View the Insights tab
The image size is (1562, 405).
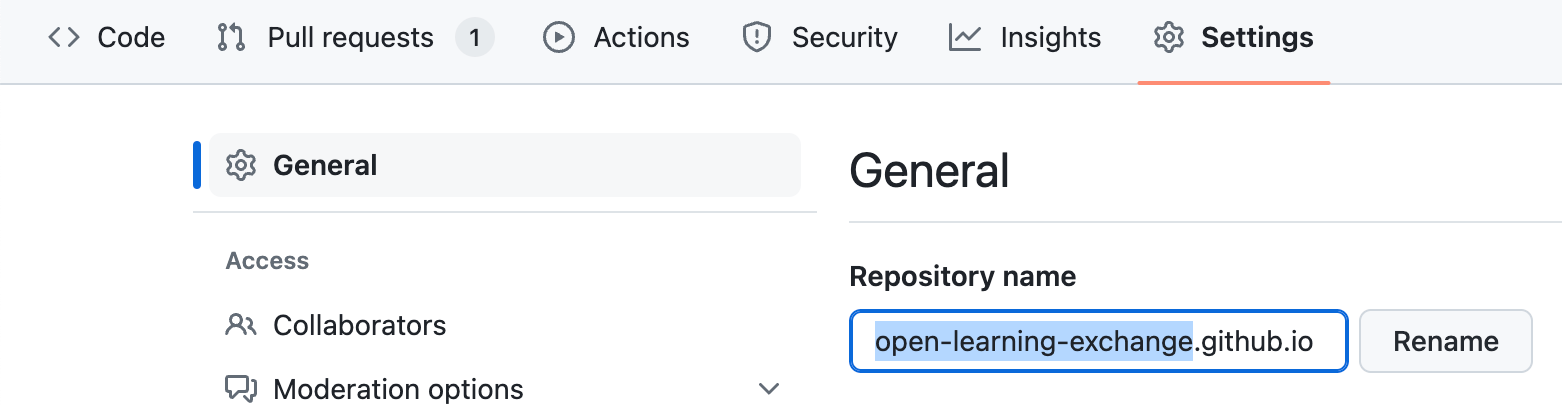pyautogui.click(x=1050, y=38)
